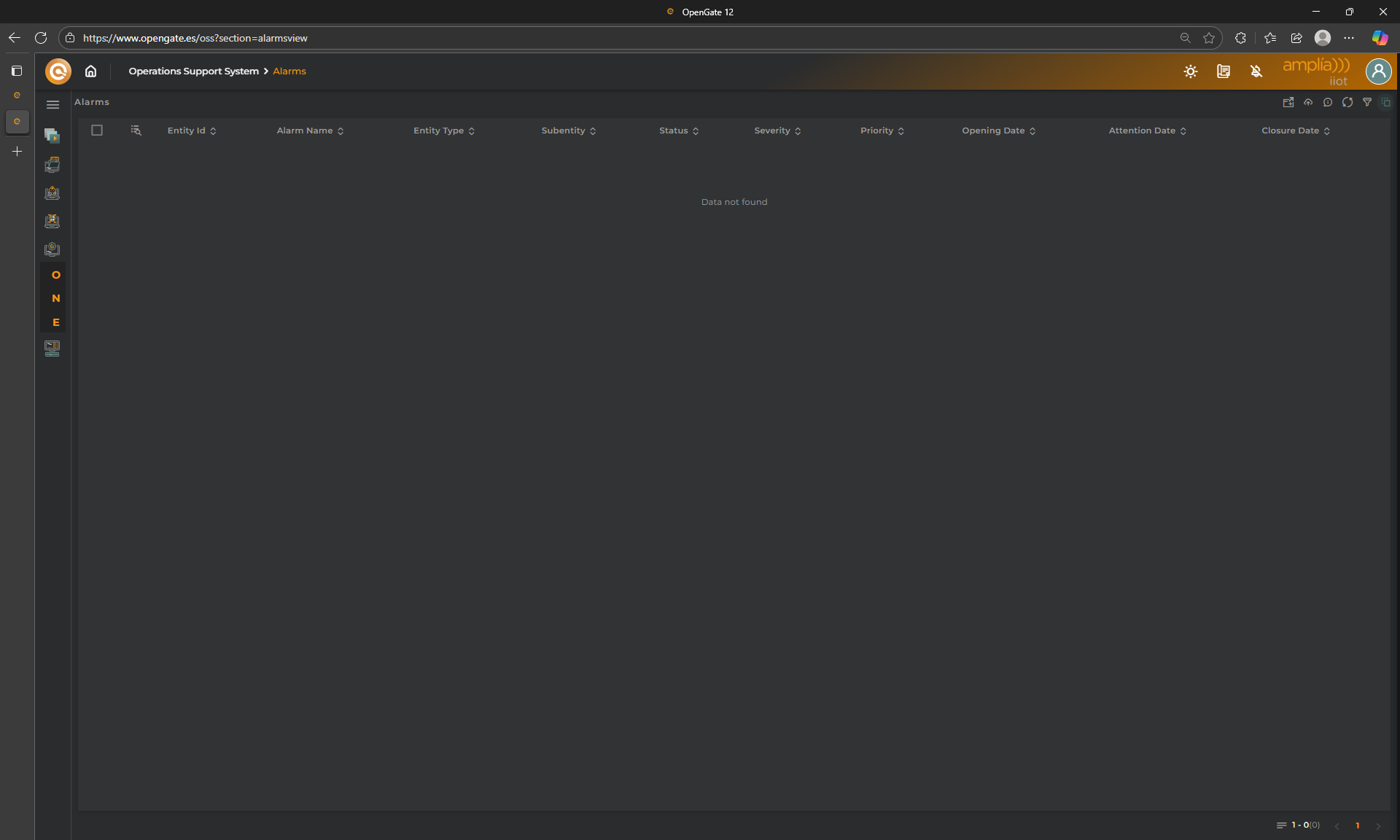Toggle the multi-select mode icon
The width and height of the screenshot is (1400, 840).
[1386, 103]
